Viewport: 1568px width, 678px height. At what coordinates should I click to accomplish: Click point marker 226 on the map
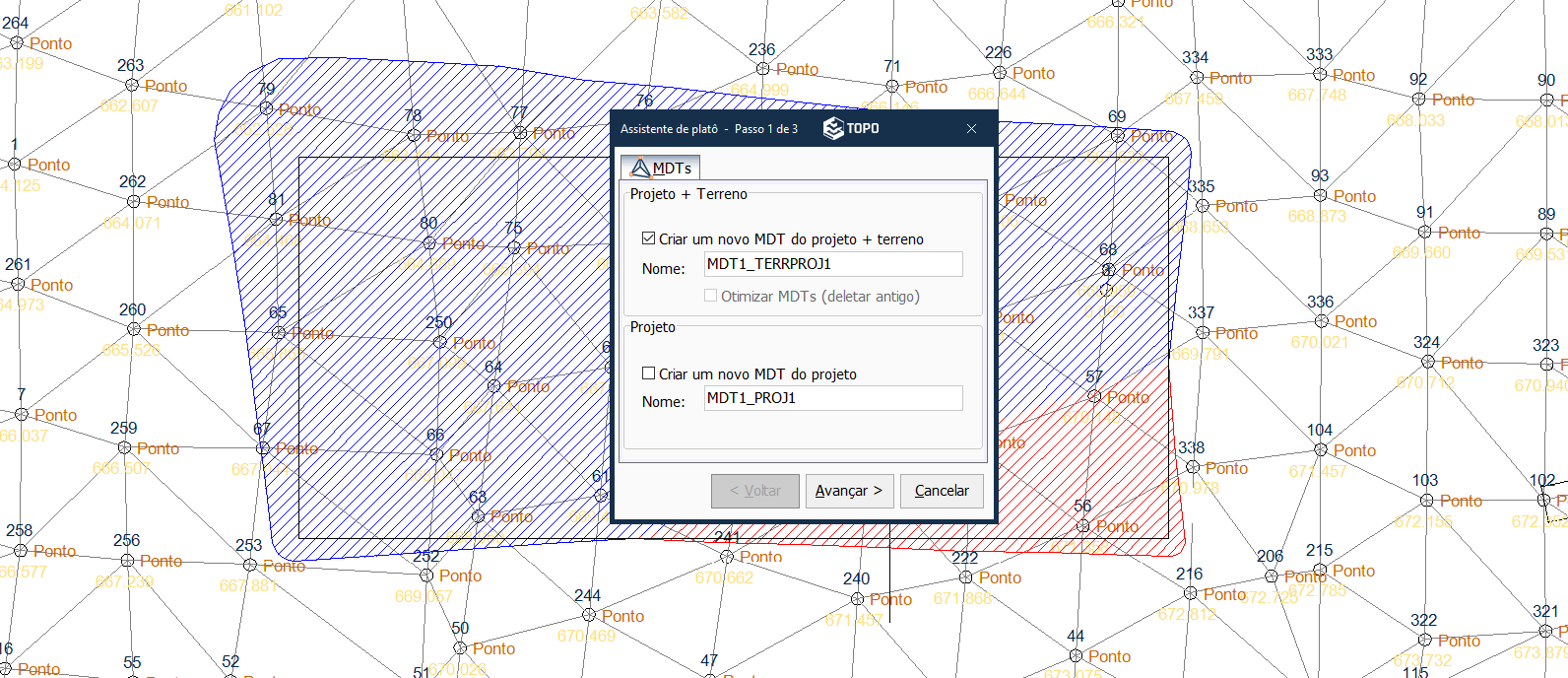click(x=1000, y=73)
